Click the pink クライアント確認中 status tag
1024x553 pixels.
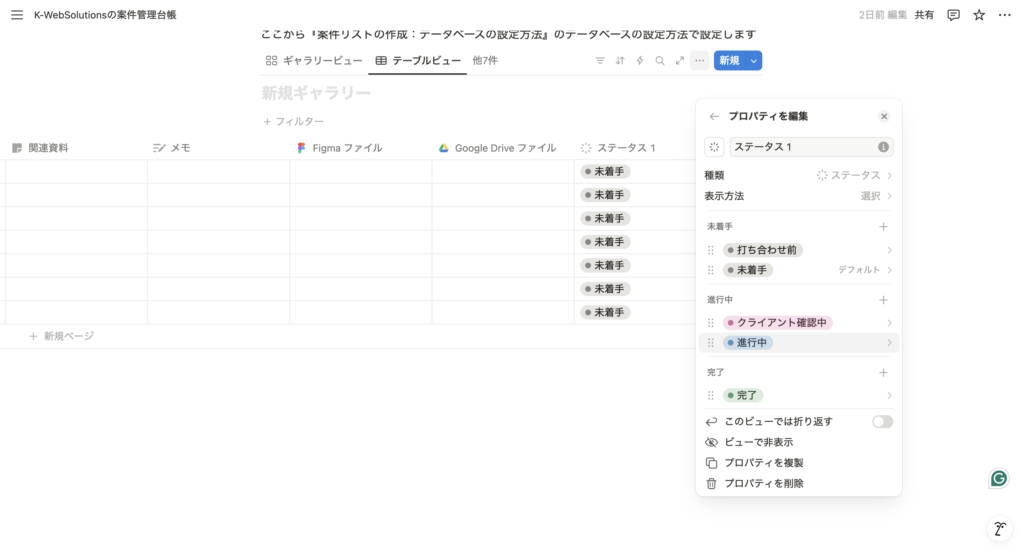click(x=778, y=323)
